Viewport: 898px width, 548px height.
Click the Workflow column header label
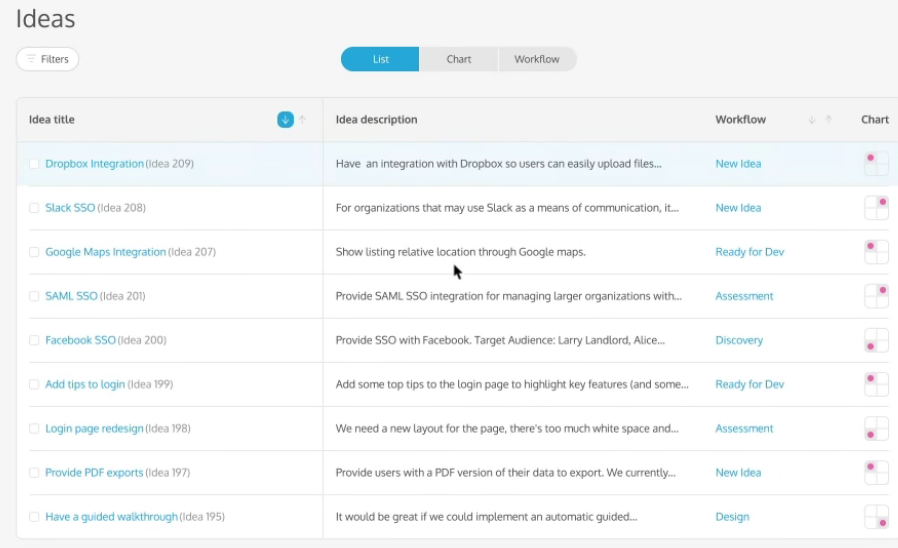tap(741, 120)
